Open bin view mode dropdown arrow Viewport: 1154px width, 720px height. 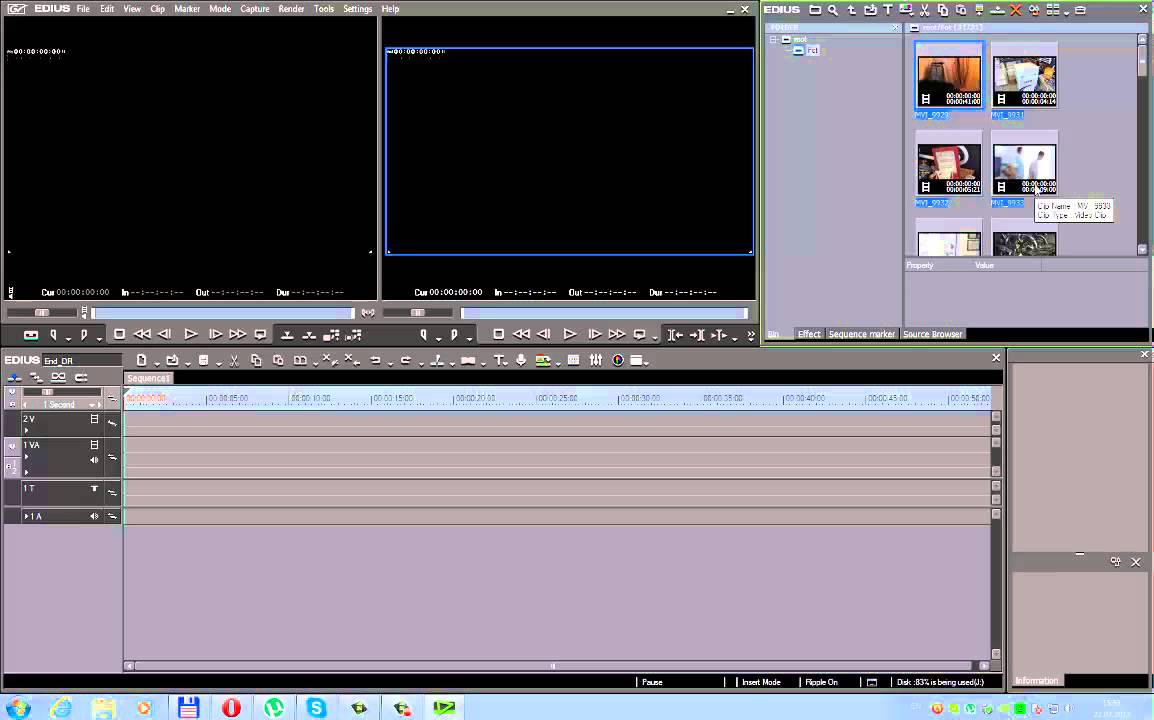(1066, 12)
